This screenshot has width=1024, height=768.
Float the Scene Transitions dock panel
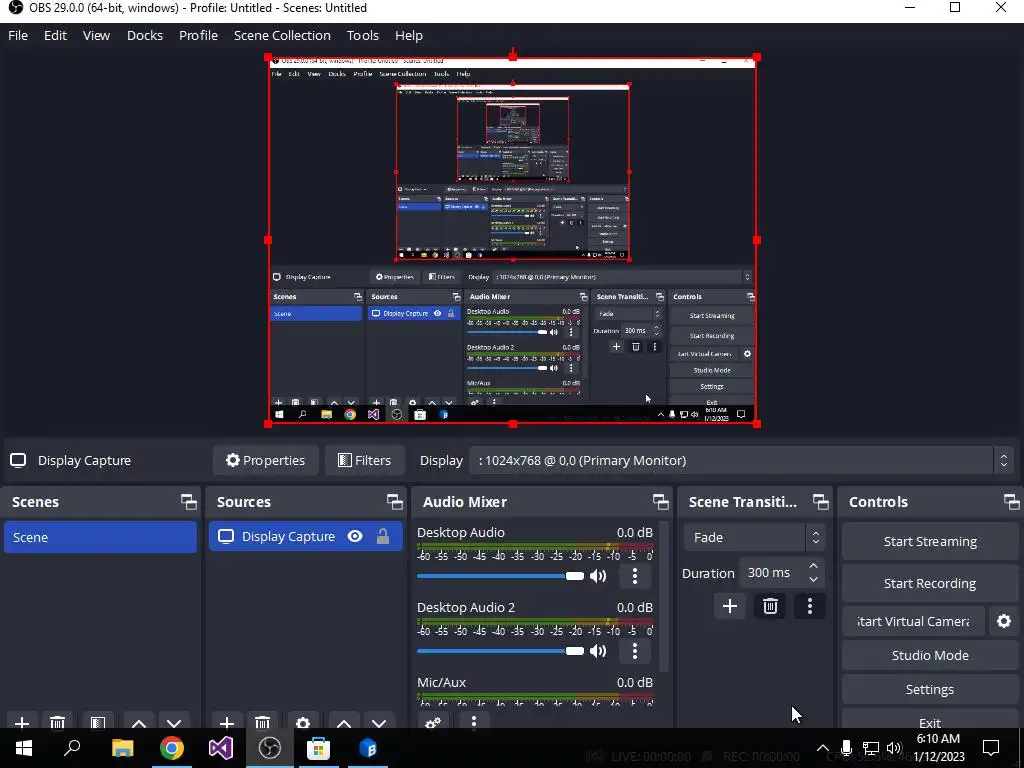[x=820, y=502]
